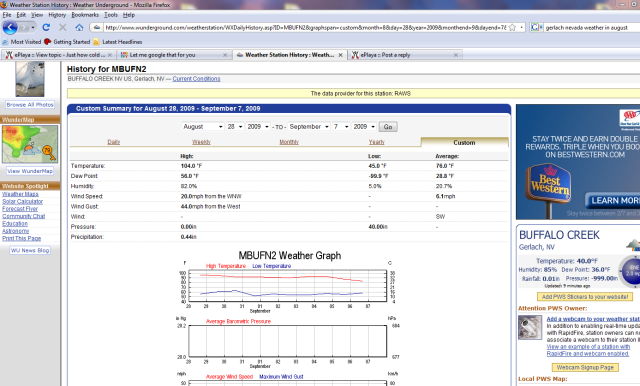Open the Getting Started bookmark
640x386 pixels.
67,42
